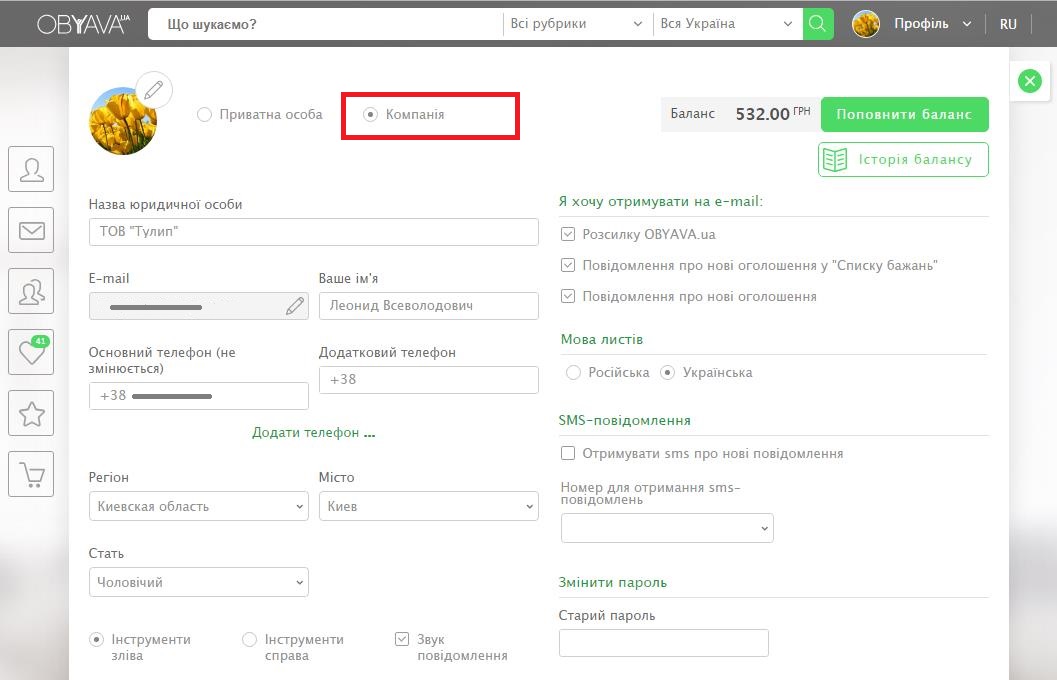1057x680 pixels.
Task: Select the "Приватна особа" radio button
Action: (205, 115)
